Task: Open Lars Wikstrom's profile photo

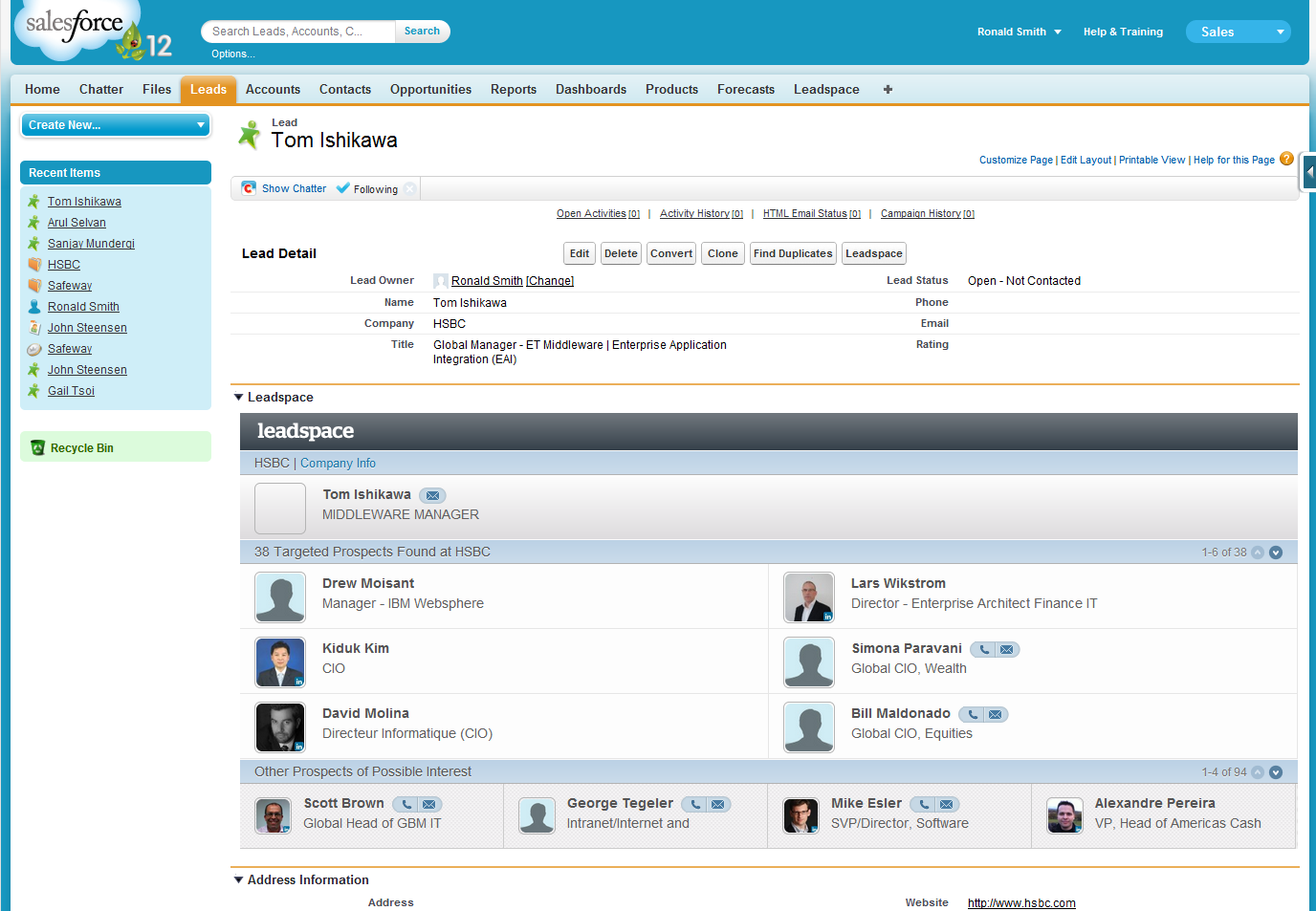Action: coord(809,597)
